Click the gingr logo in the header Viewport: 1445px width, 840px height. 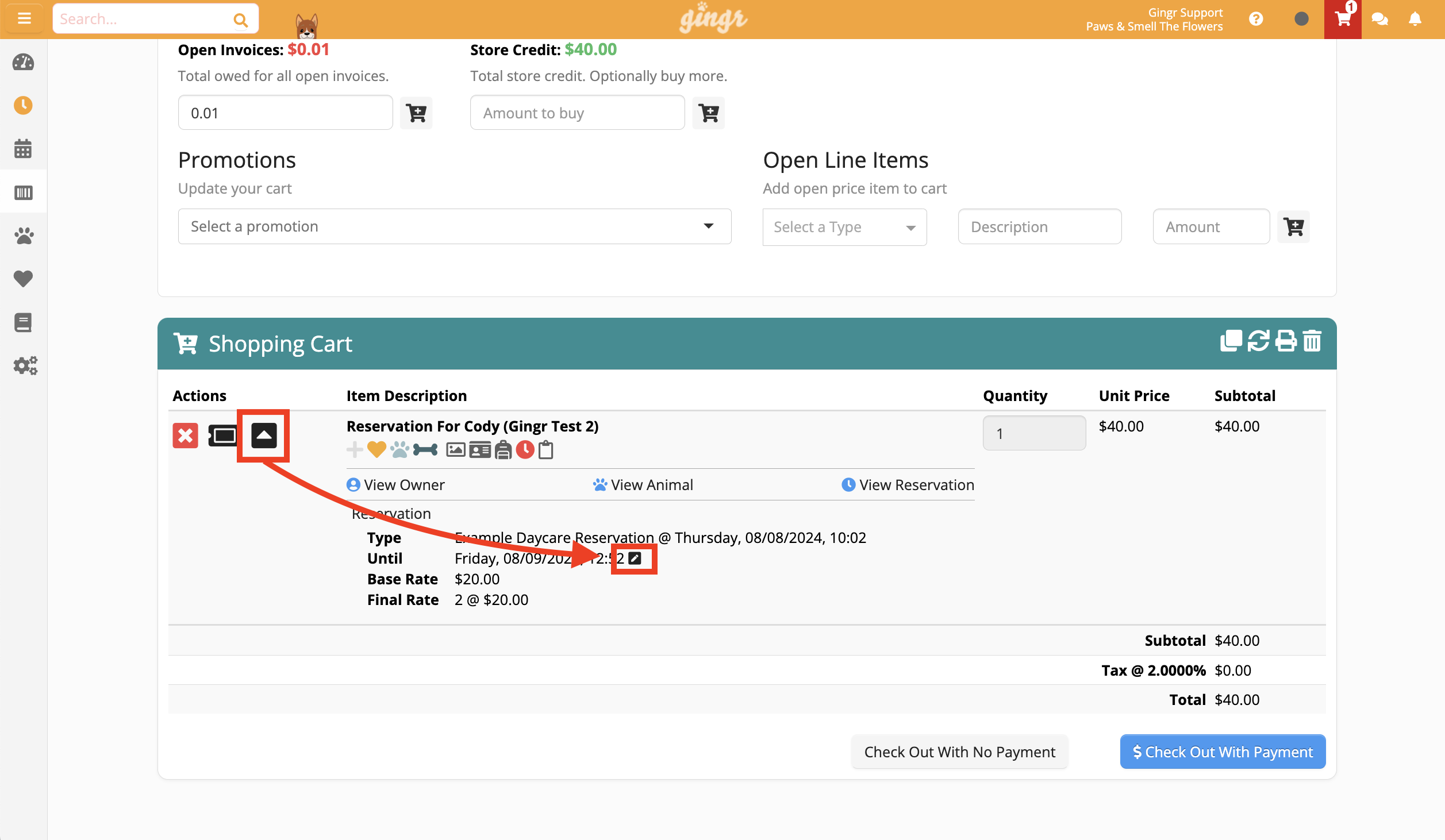(713, 18)
